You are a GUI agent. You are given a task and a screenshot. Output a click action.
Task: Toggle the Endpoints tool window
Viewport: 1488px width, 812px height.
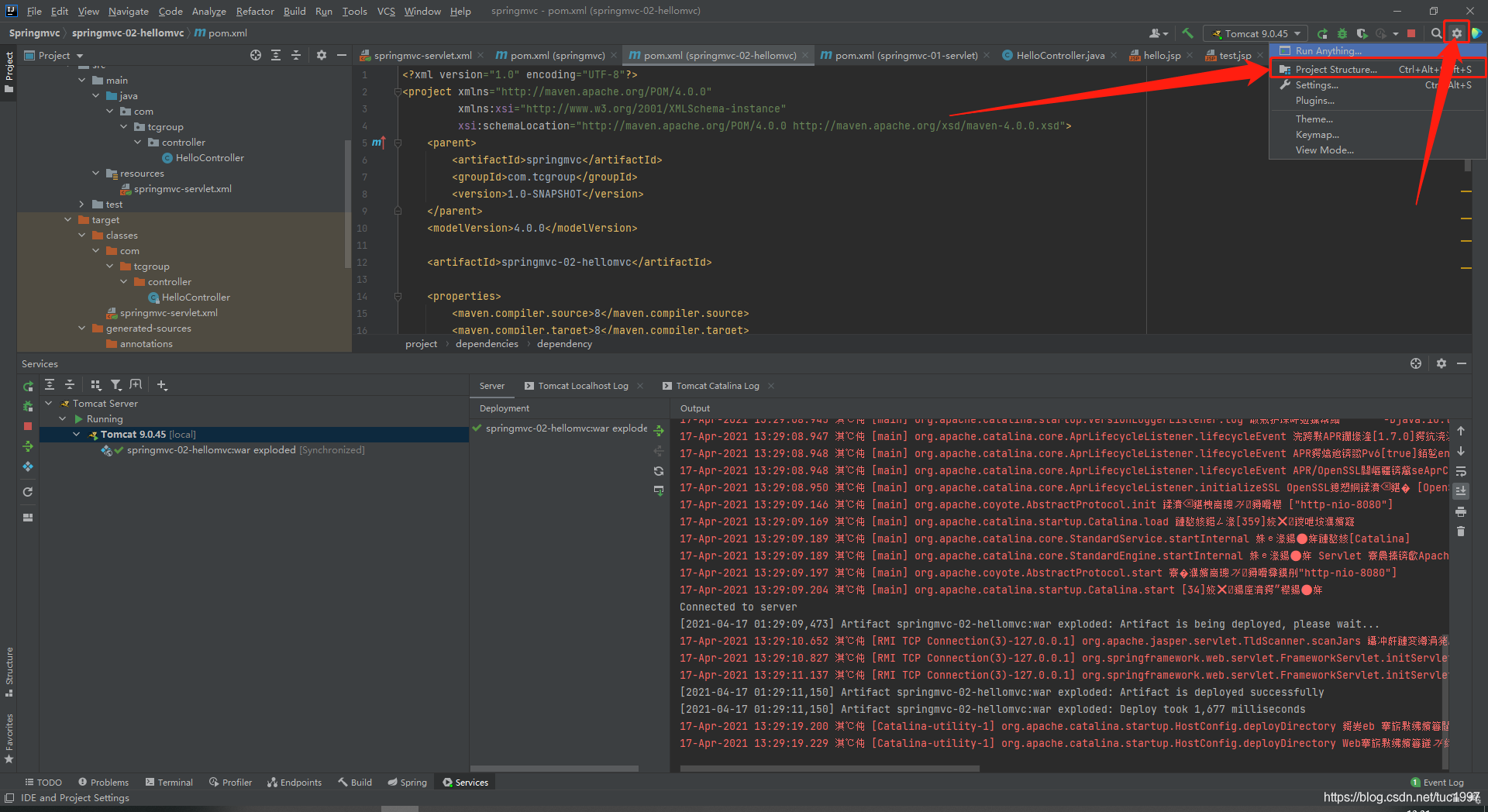pos(294,783)
